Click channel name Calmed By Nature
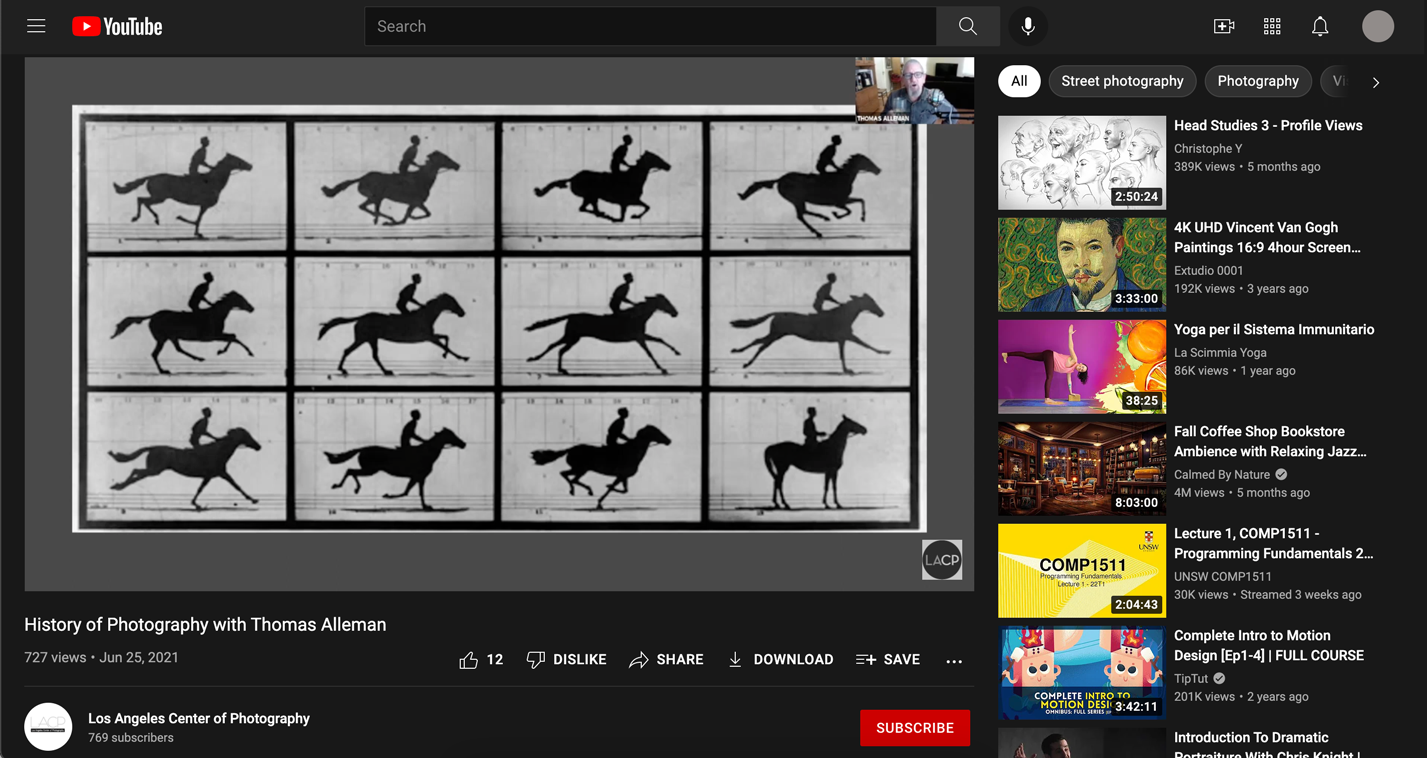Screen dimensions: 1427x758 (x=1222, y=475)
